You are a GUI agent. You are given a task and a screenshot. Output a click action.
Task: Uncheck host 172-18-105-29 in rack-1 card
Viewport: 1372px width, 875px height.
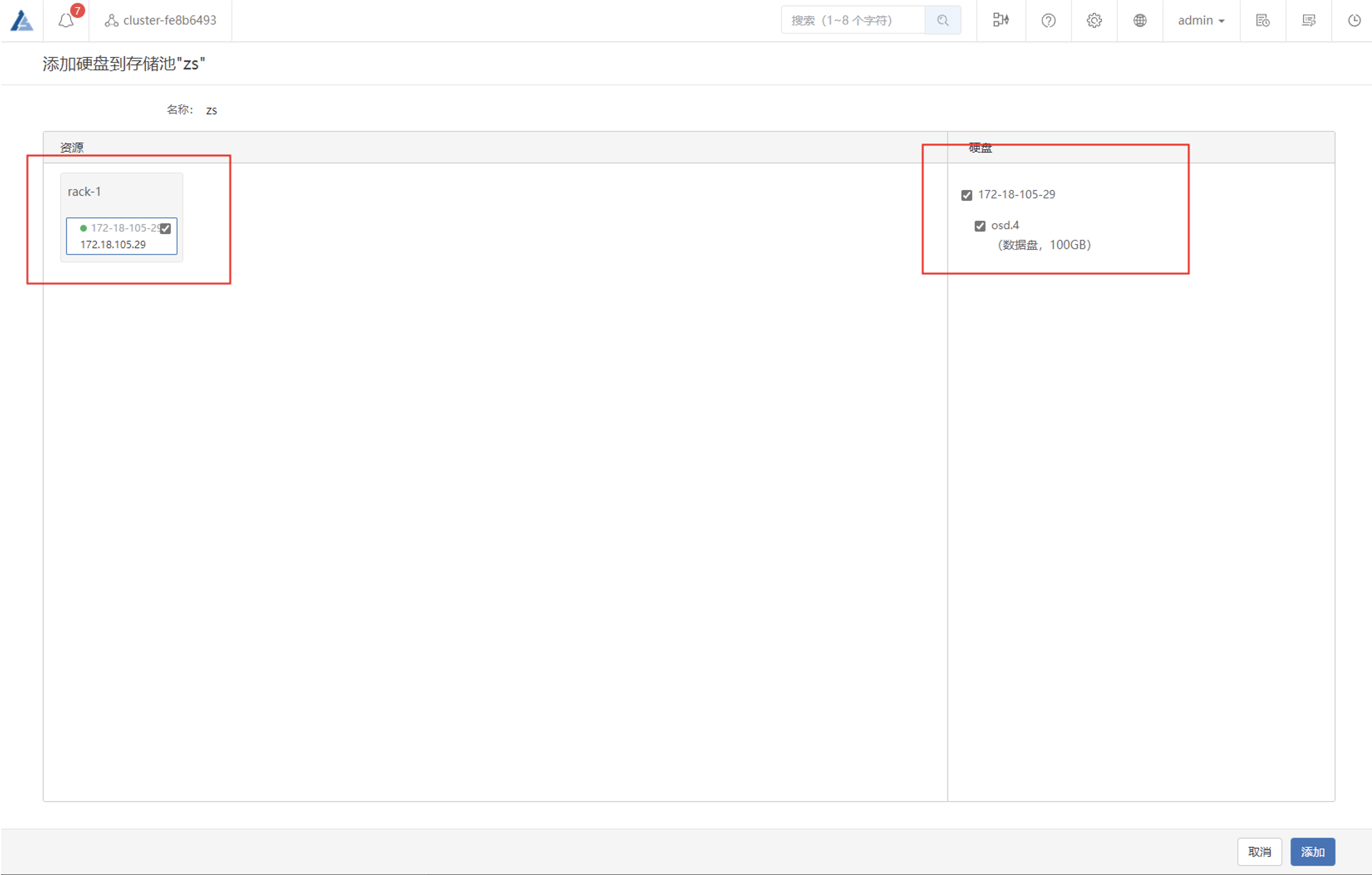[165, 229]
